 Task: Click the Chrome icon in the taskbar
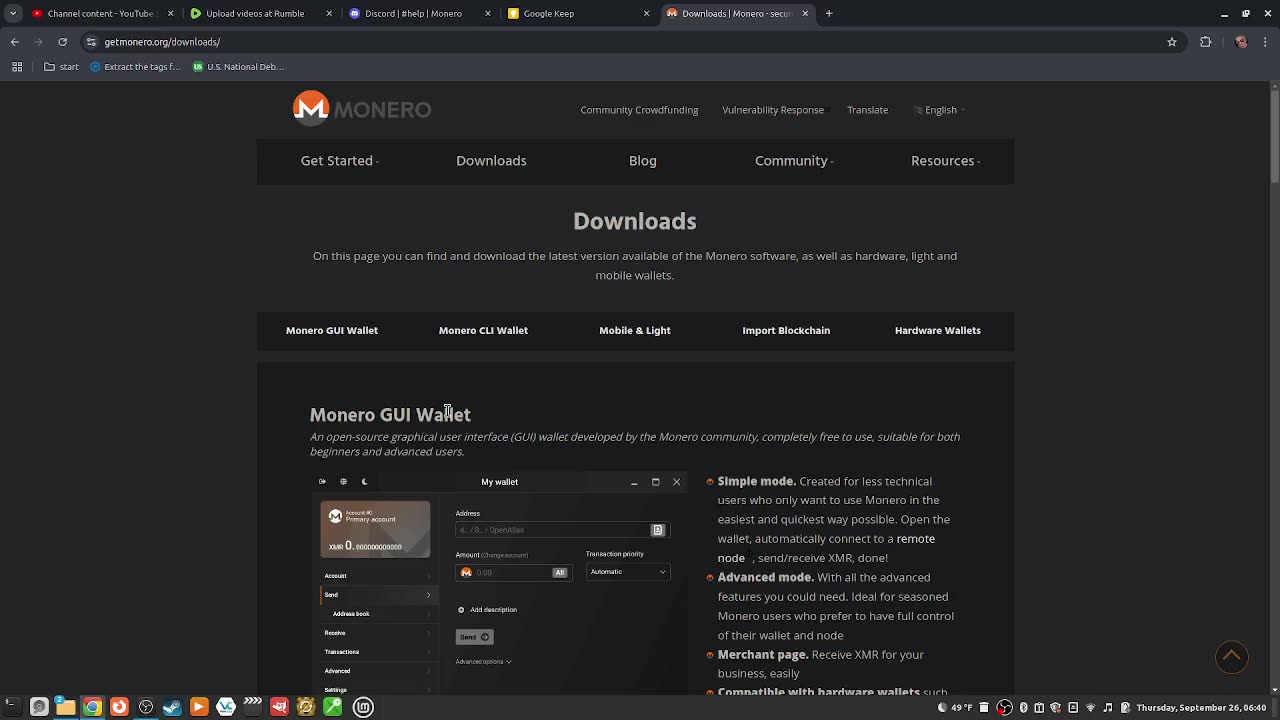coord(92,707)
